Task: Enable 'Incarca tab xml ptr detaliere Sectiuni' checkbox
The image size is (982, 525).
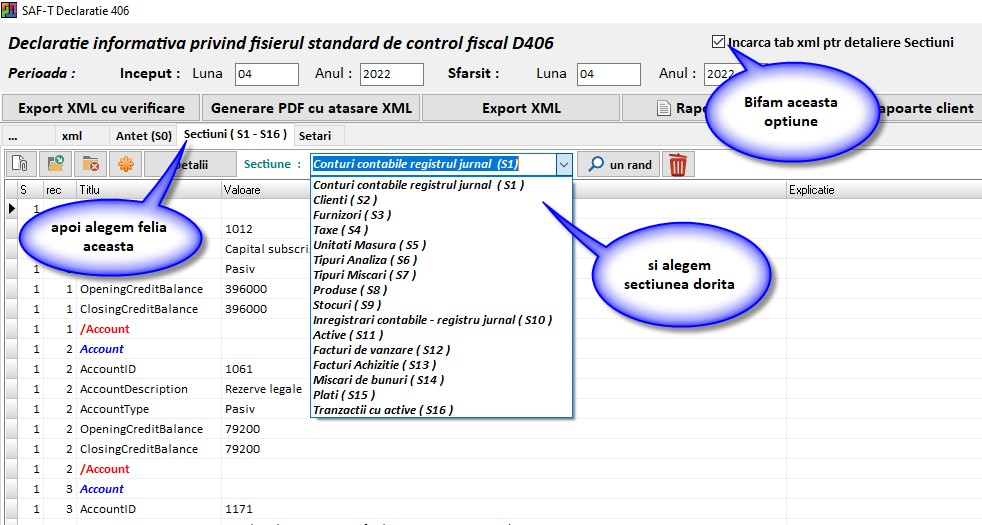Action: point(718,42)
